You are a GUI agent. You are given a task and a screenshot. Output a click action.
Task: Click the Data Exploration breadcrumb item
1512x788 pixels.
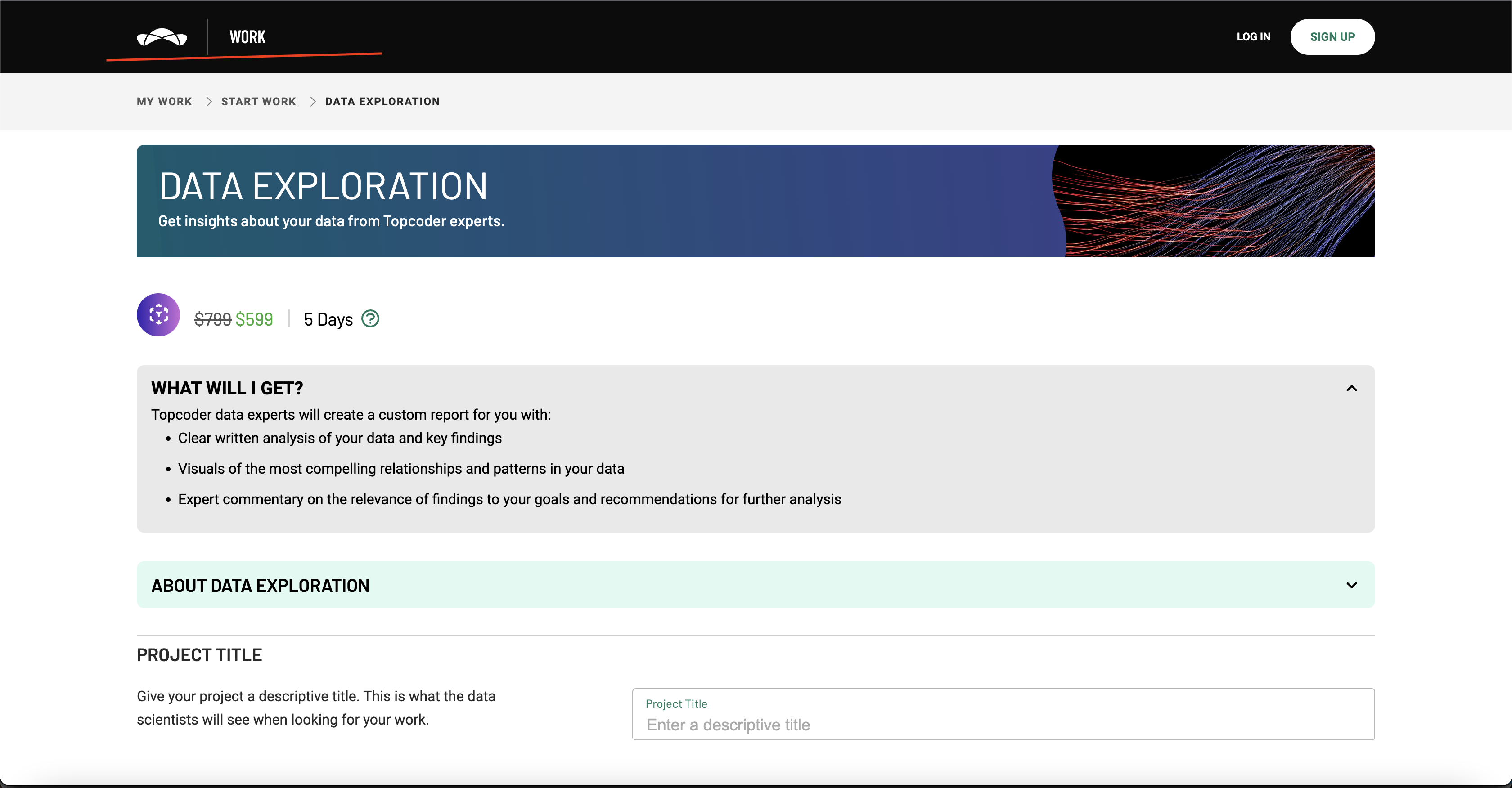[382, 102]
